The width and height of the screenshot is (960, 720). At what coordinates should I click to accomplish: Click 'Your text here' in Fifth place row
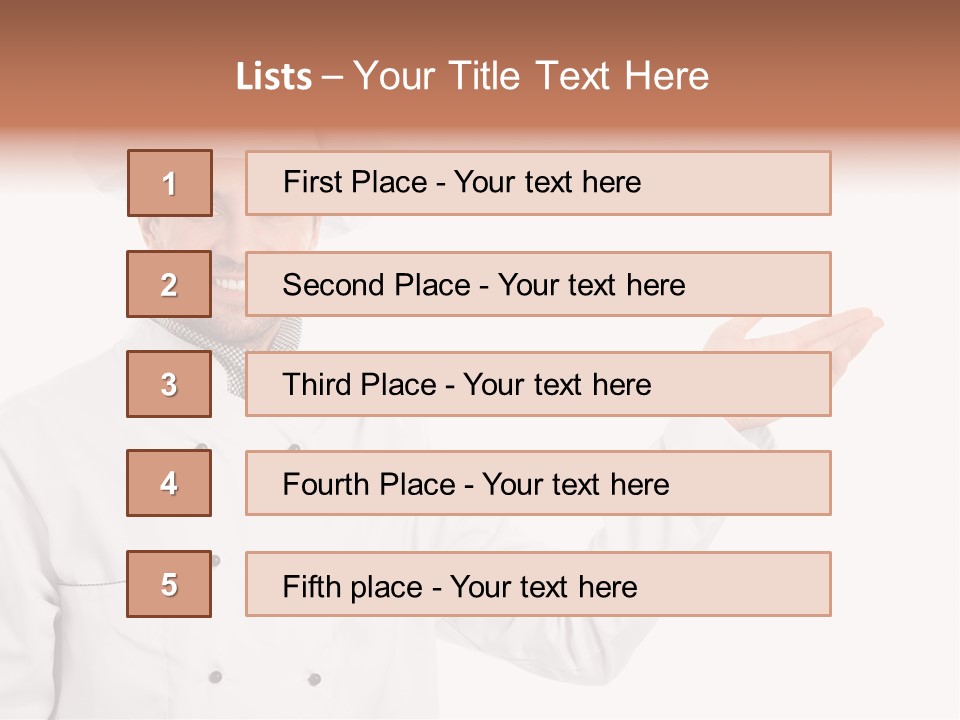pyautogui.click(x=543, y=586)
